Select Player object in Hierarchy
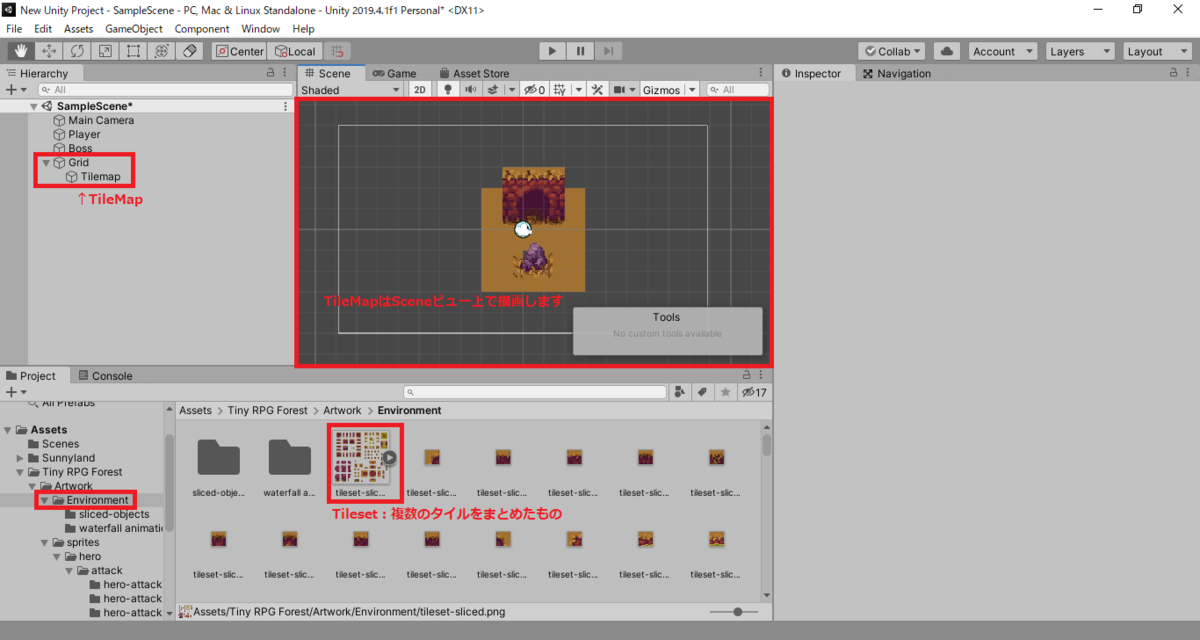 click(84, 134)
